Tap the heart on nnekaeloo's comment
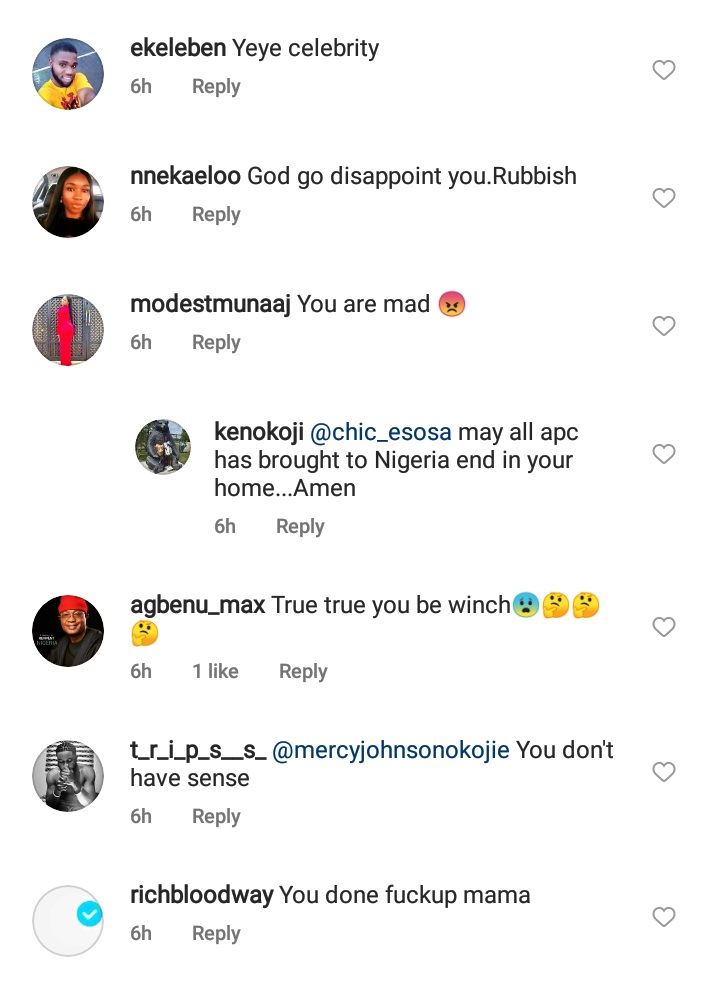Viewport: 720px width, 1005px height. coord(663,198)
